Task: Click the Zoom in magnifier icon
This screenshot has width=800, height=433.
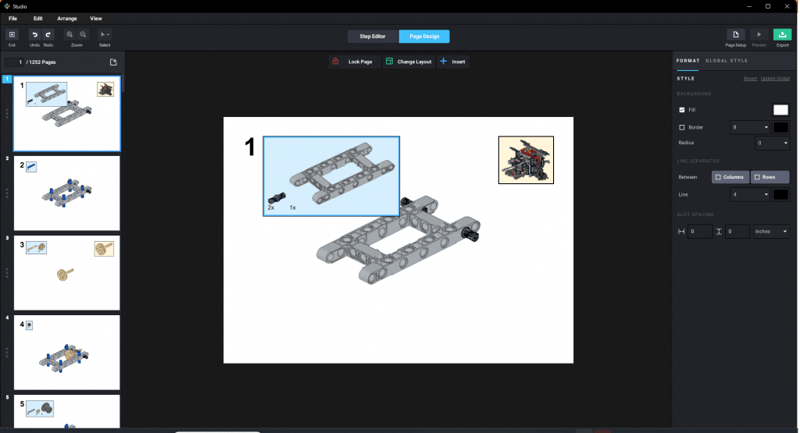Action: [70, 35]
